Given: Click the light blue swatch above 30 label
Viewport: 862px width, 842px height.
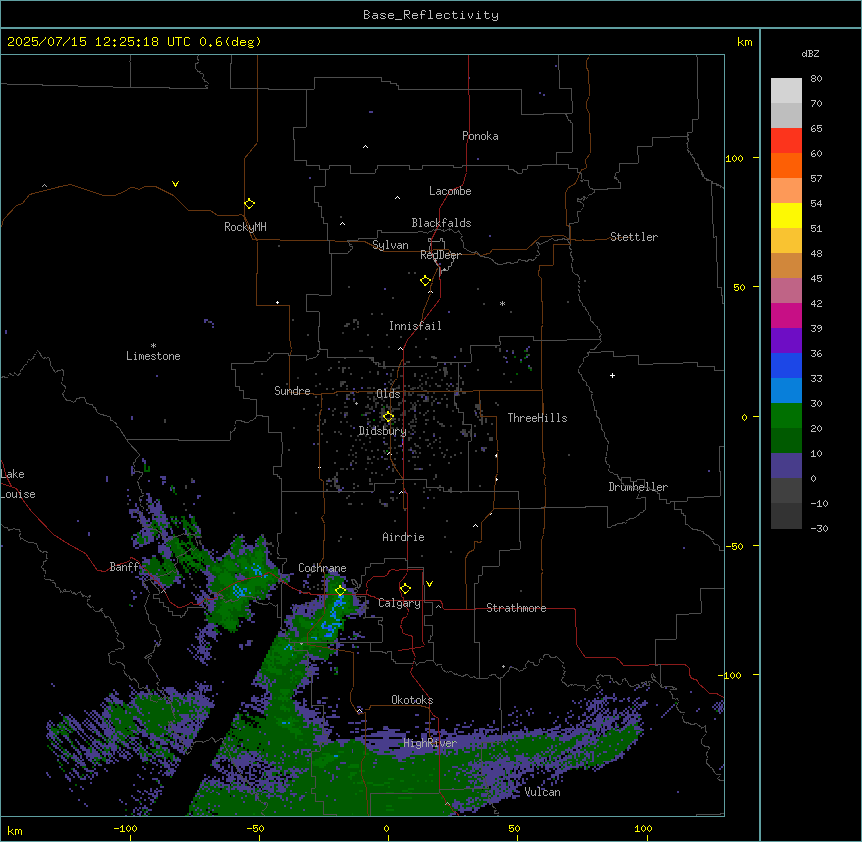Looking at the screenshot, I should tap(786, 391).
